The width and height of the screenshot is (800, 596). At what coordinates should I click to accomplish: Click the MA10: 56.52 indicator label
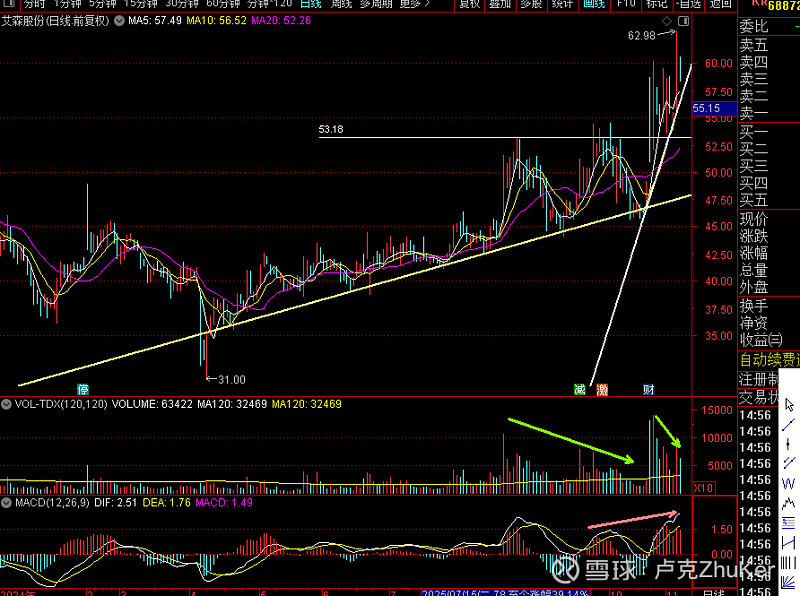coord(216,21)
